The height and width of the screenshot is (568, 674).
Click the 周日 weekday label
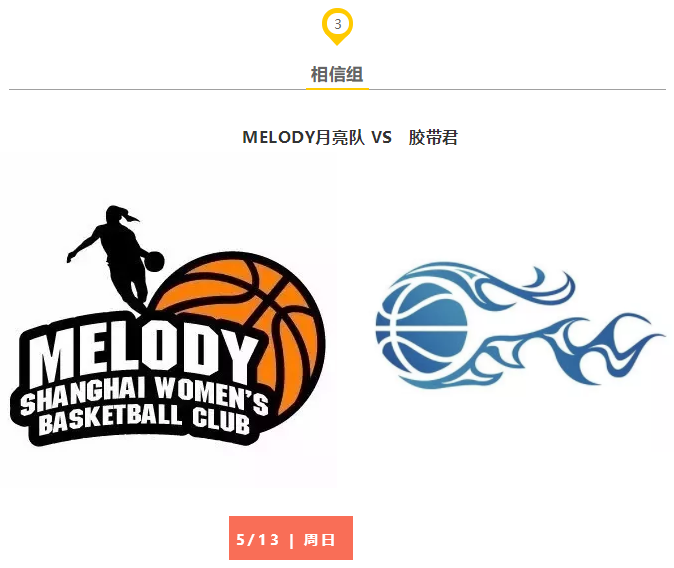pyautogui.click(x=319, y=540)
